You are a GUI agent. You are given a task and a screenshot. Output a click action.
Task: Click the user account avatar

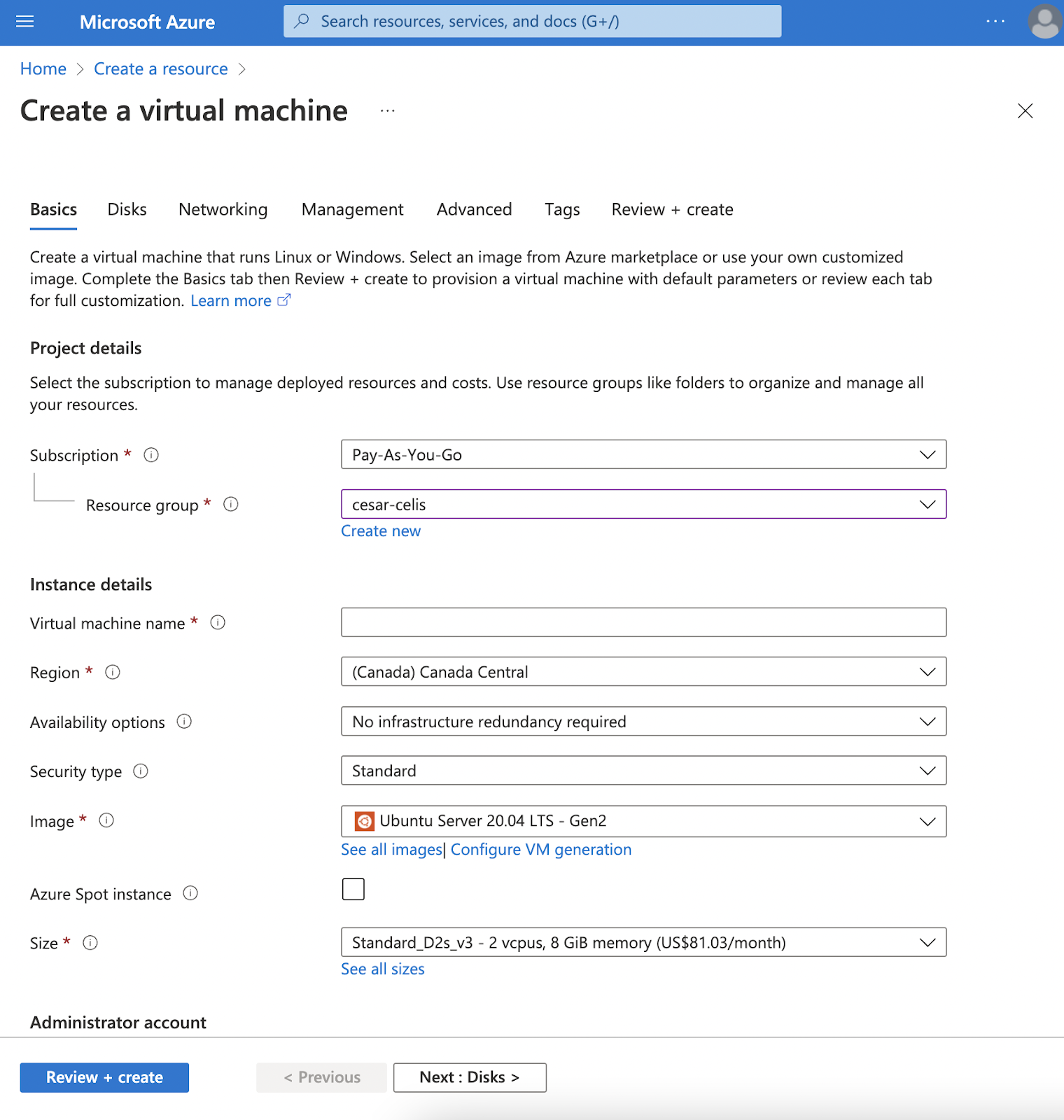pos(1044,22)
